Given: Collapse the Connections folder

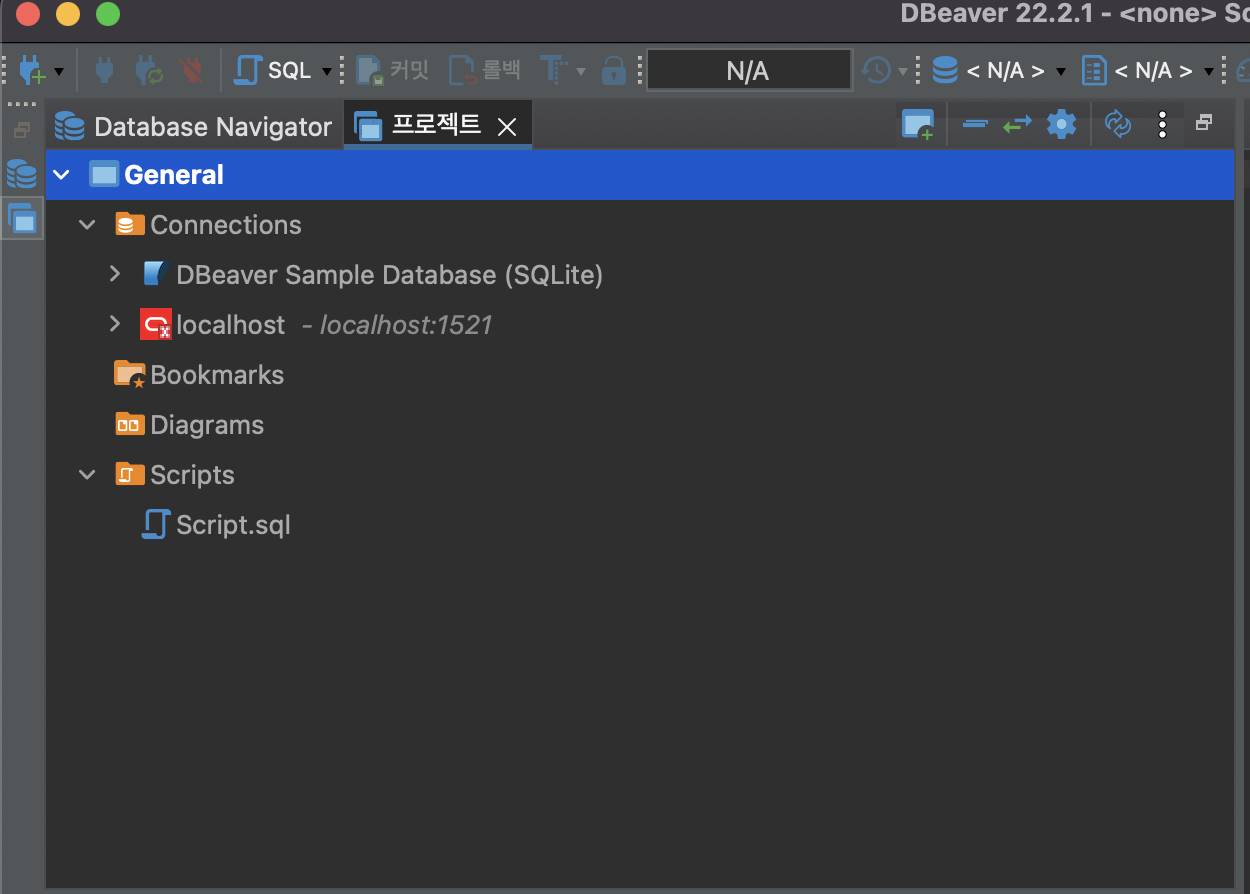Looking at the screenshot, I should point(88,225).
